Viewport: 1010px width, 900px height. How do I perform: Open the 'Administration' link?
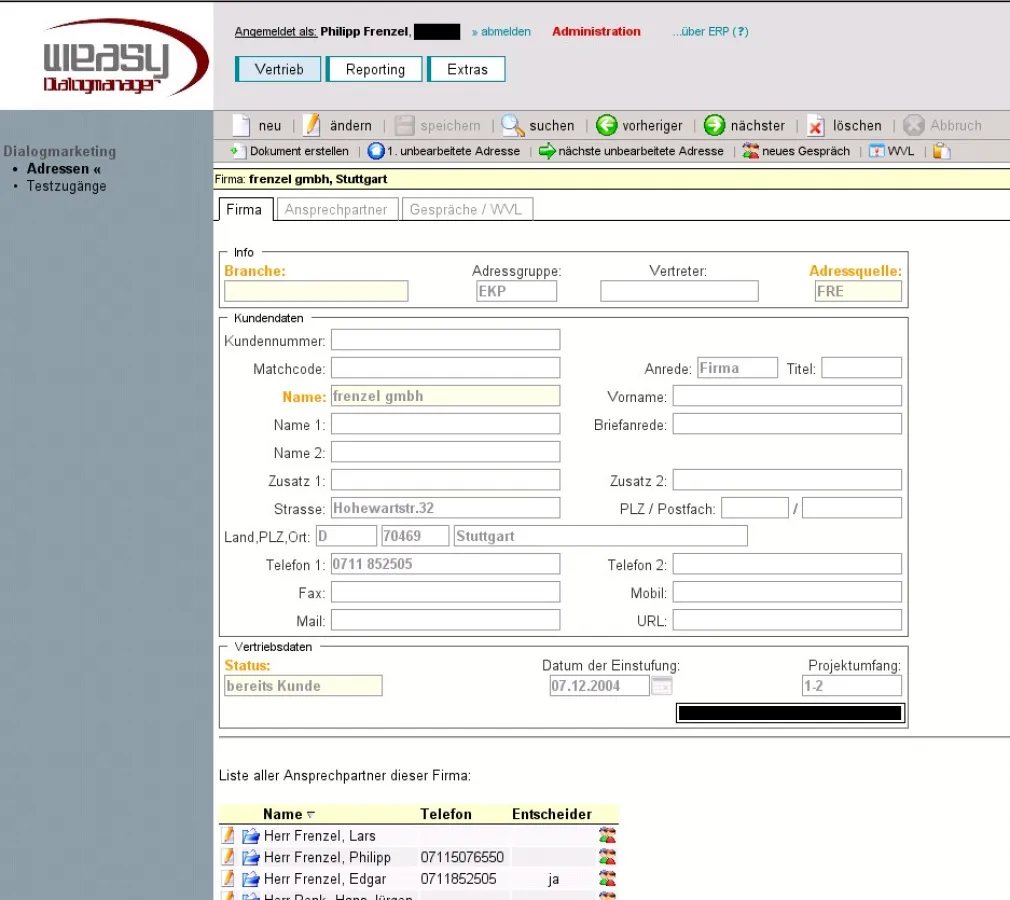tap(596, 31)
